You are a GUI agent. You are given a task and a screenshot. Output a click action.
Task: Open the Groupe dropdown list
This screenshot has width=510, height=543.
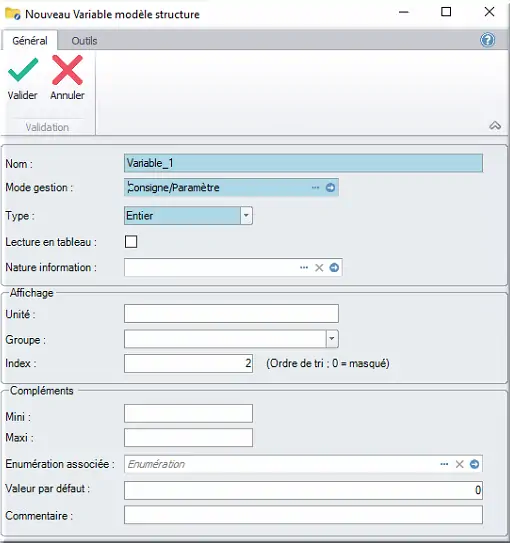click(x=332, y=339)
